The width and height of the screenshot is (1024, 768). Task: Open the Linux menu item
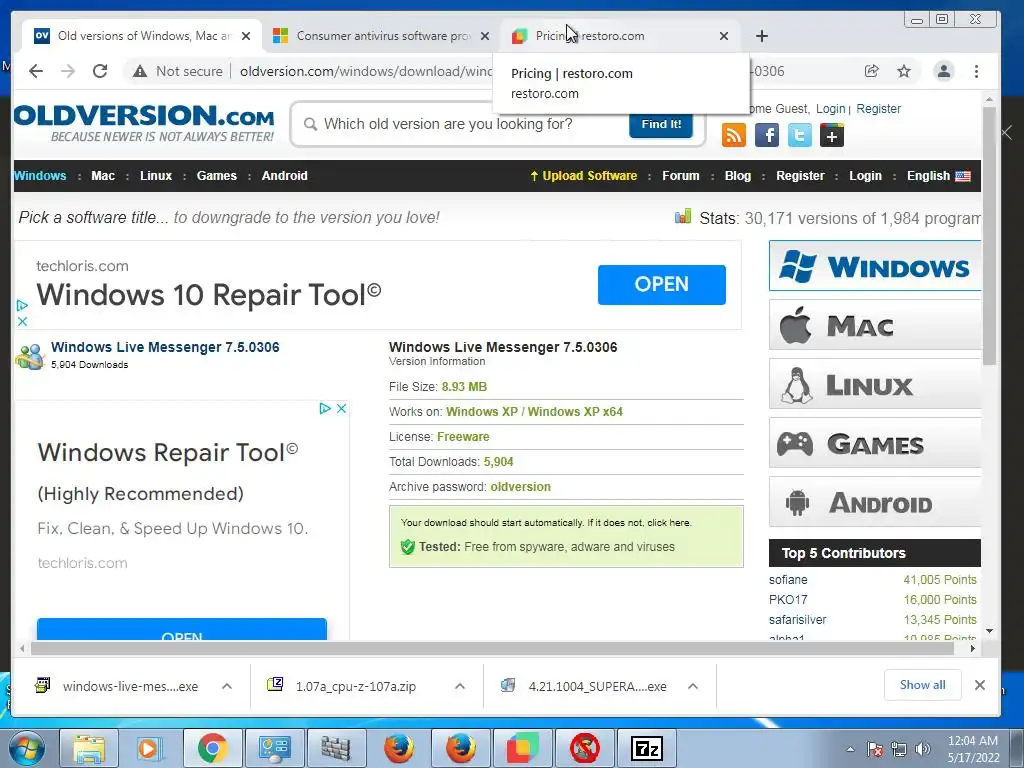[x=156, y=176]
